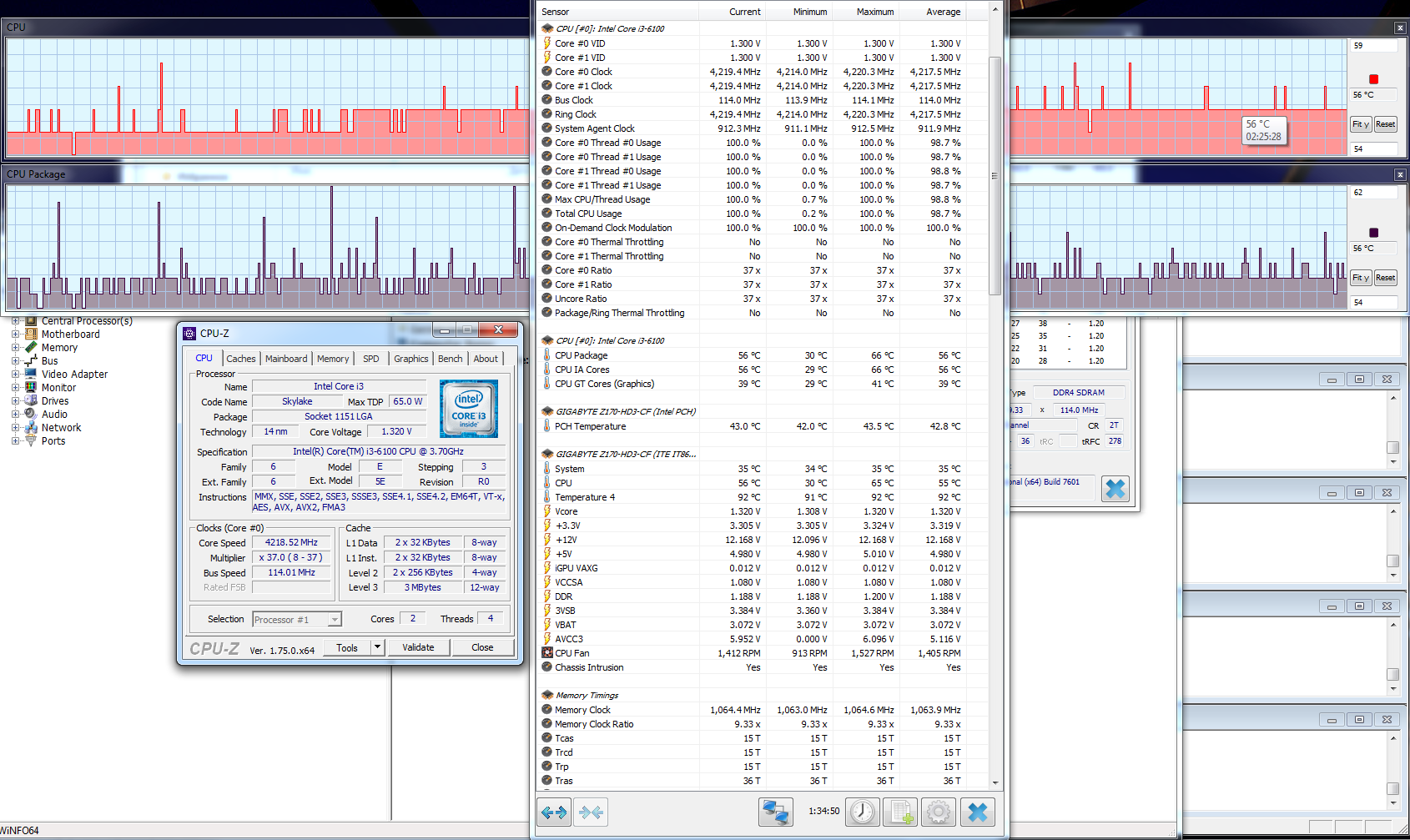This screenshot has width=1410, height=840.
Task: Click the Drives icon in device tree
Action: click(31, 401)
